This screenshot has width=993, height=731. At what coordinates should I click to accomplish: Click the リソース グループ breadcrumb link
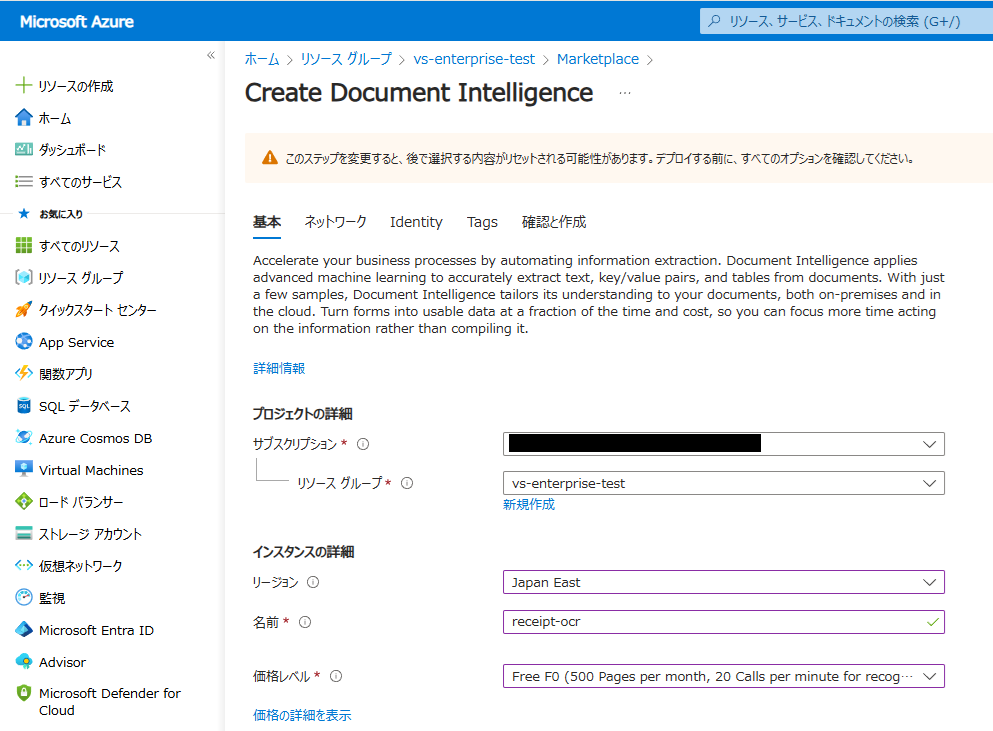(346, 59)
